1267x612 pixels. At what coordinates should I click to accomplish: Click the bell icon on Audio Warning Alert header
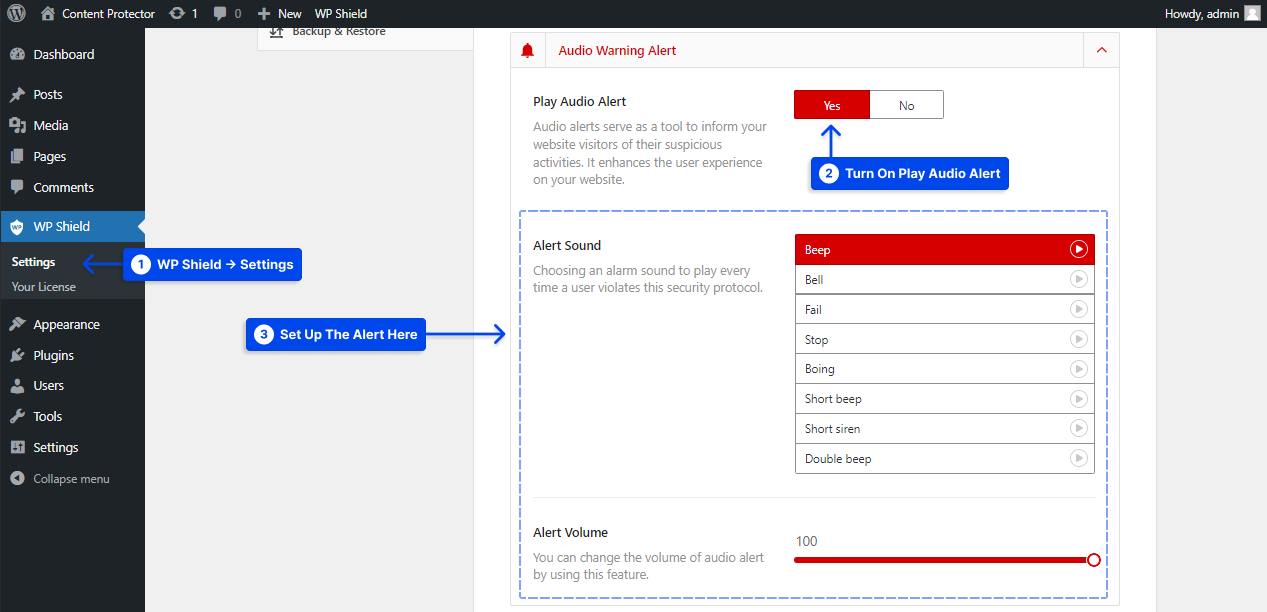tap(528, 49)
